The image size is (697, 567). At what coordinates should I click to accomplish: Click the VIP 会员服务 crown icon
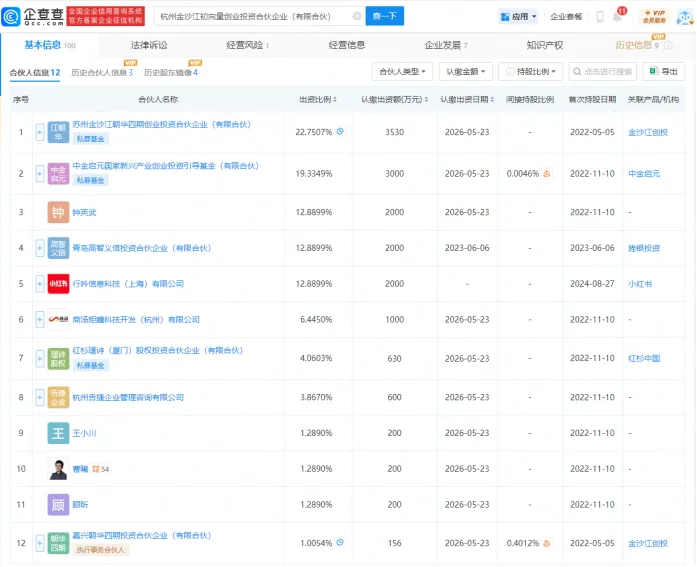[653, 16]
